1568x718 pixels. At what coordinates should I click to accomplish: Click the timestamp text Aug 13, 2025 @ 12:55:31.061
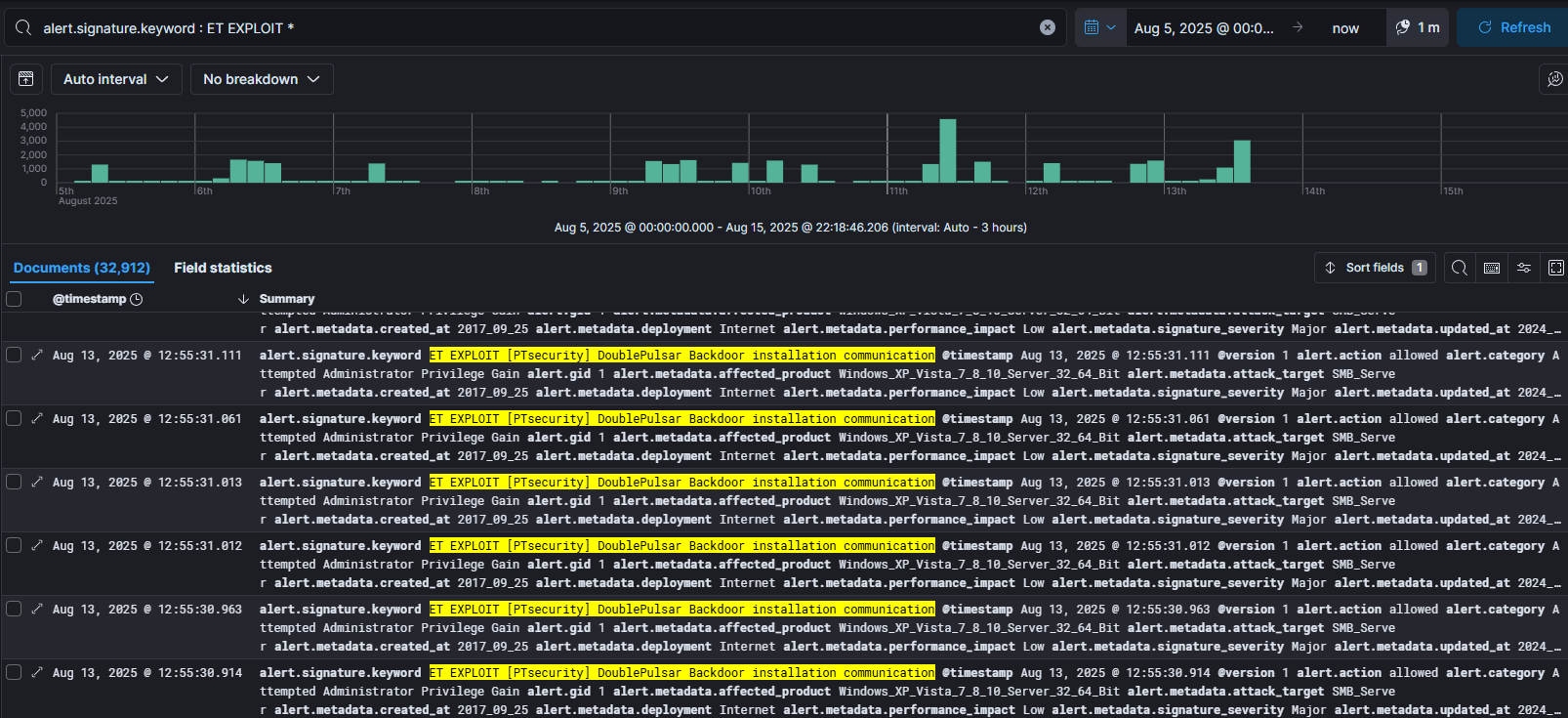147,419
